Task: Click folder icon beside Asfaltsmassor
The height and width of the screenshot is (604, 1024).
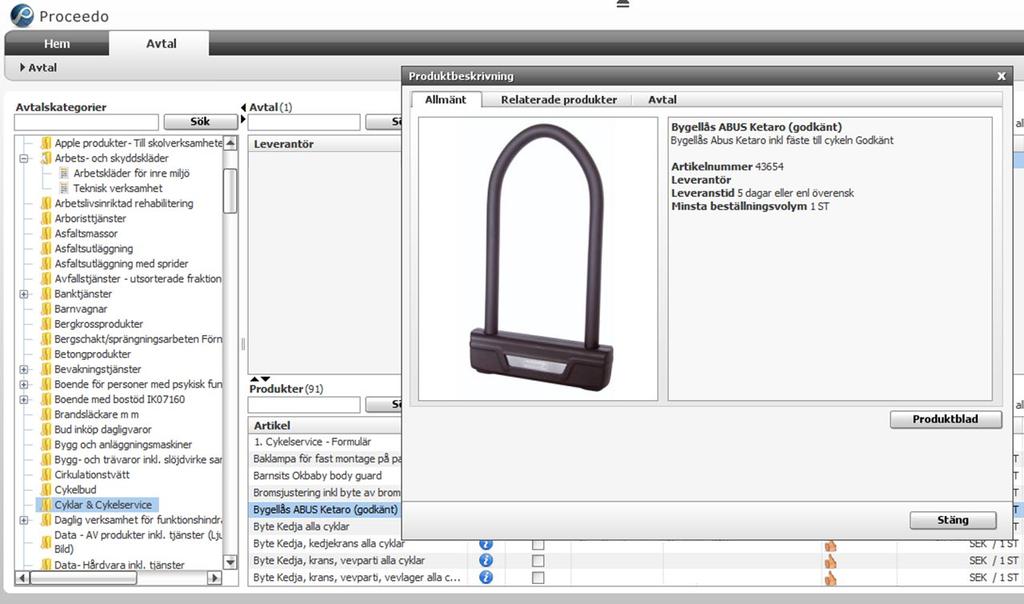Action: (x=46, y=233)
